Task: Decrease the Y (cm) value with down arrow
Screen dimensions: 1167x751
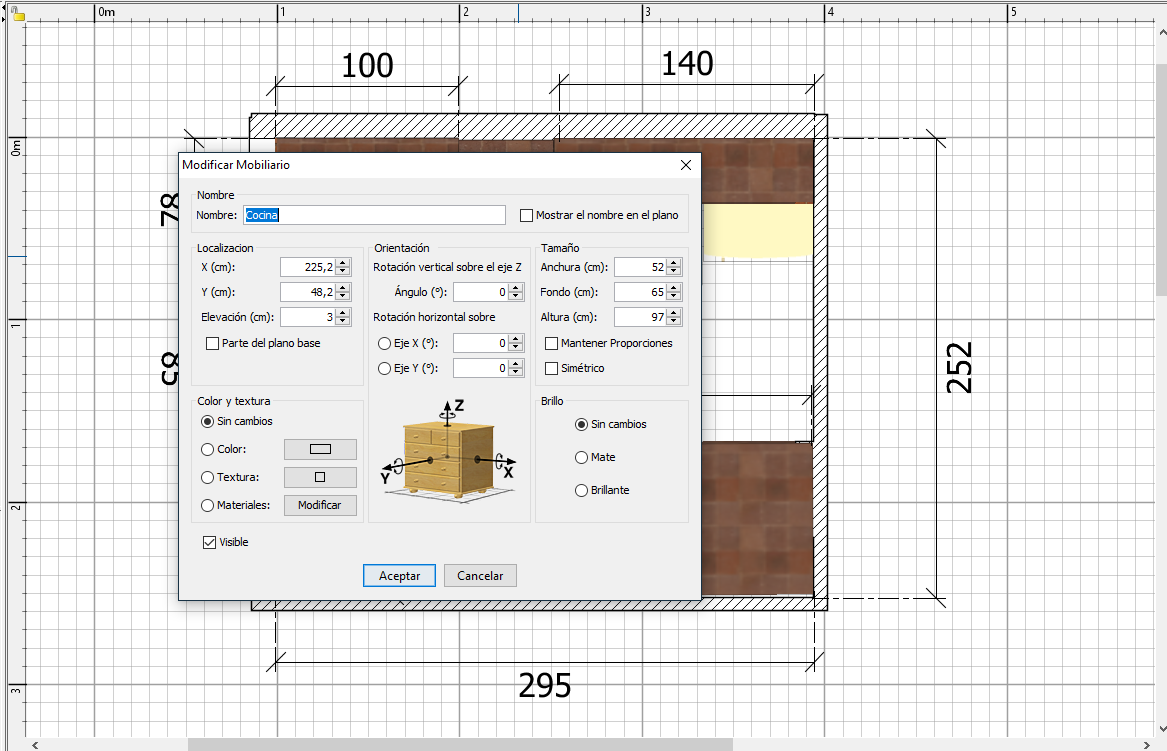Action: click(x=343, y=297)
